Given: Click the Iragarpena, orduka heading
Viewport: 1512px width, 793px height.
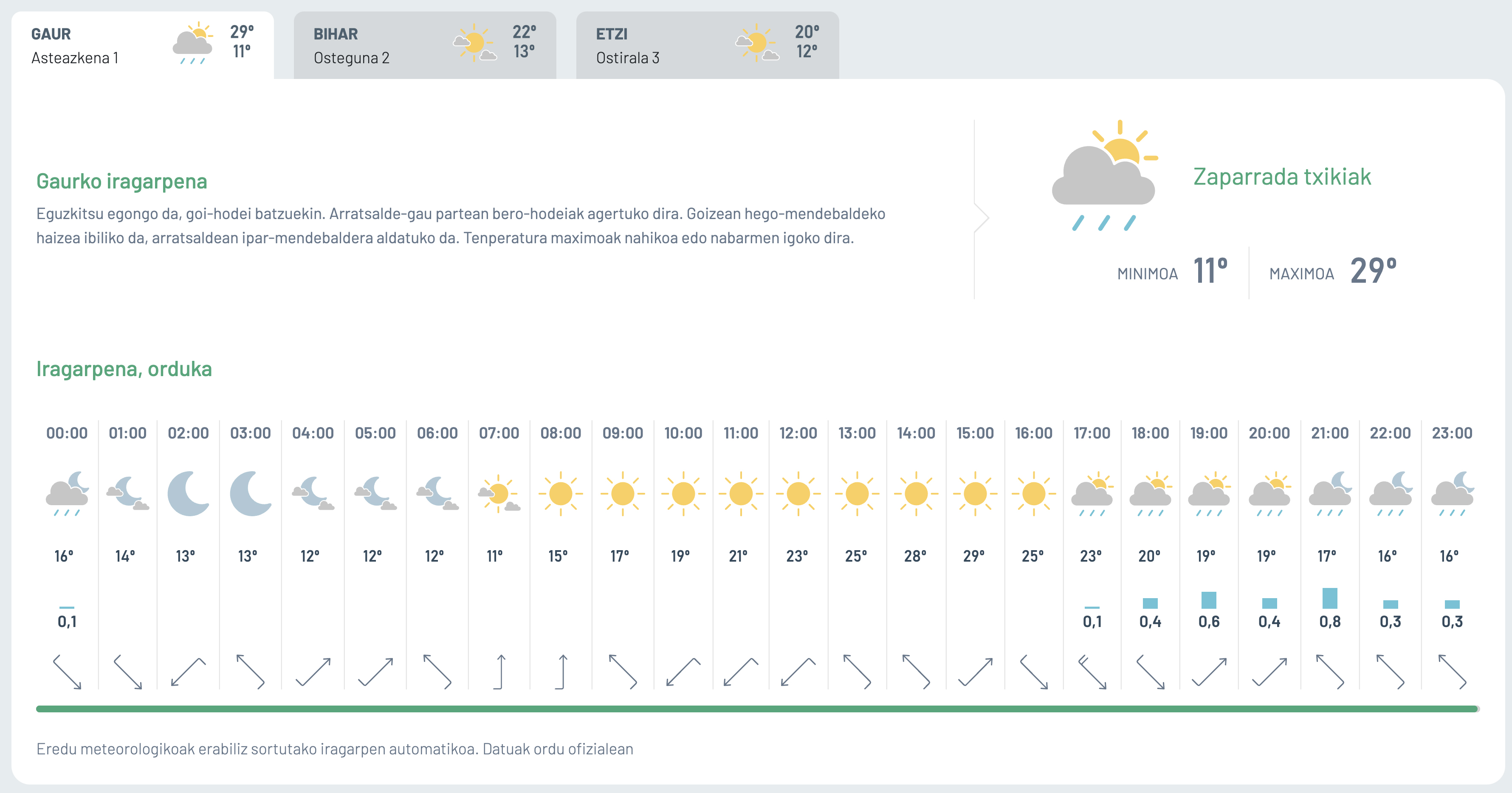Looking at the screenshot, I should coord(124,369).
